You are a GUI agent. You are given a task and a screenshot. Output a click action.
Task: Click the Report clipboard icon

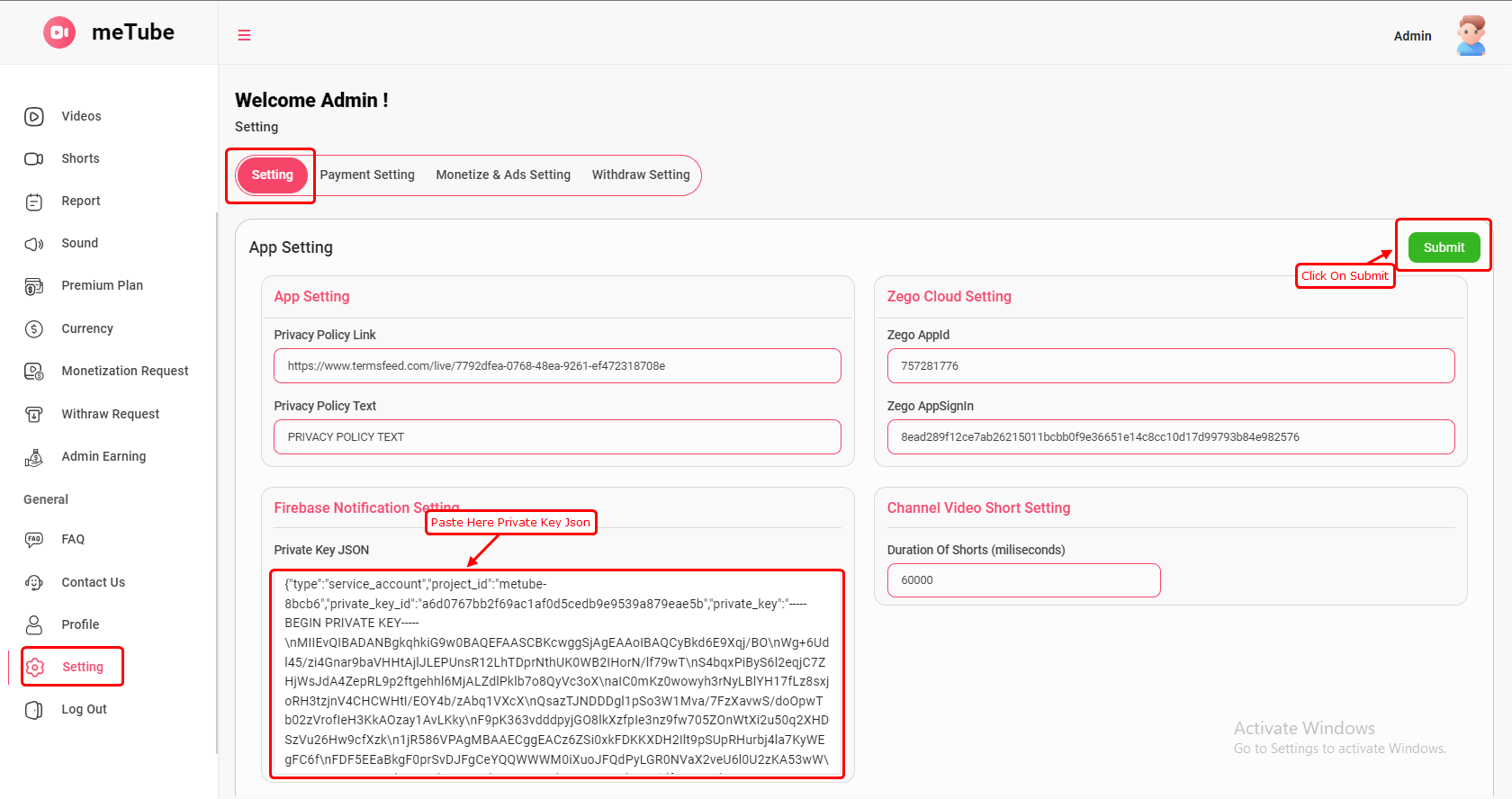pos(34,202)
